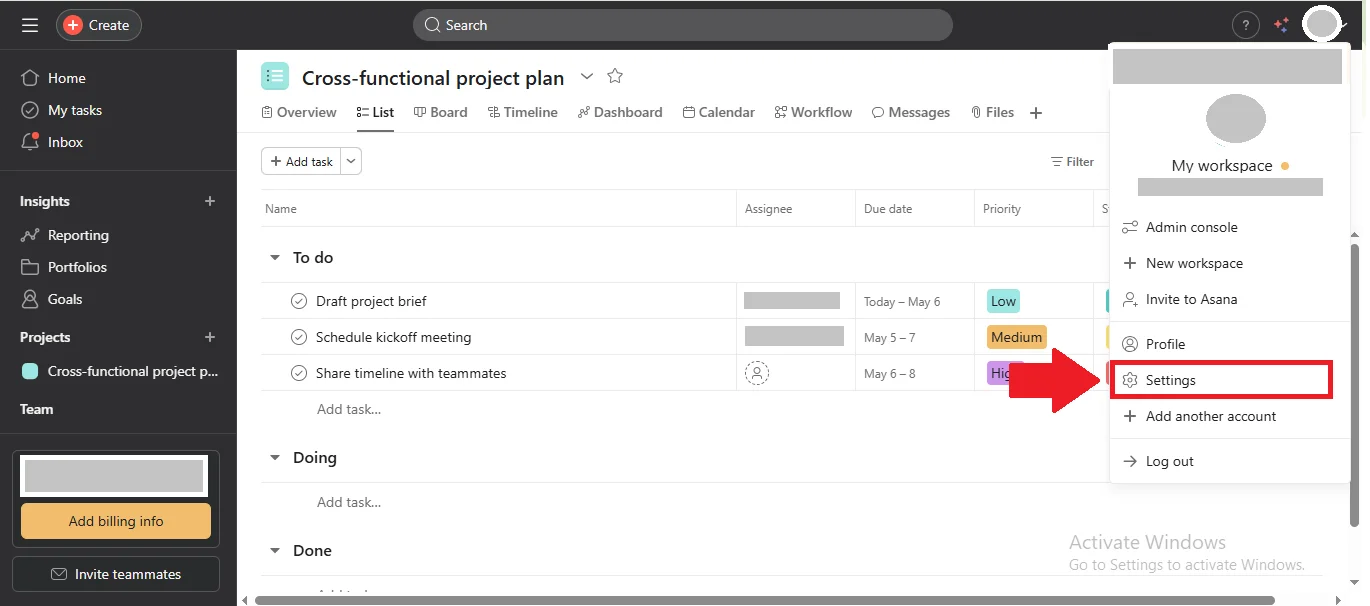
Task: Switch to Messages tab
Action: pos(911,112)
